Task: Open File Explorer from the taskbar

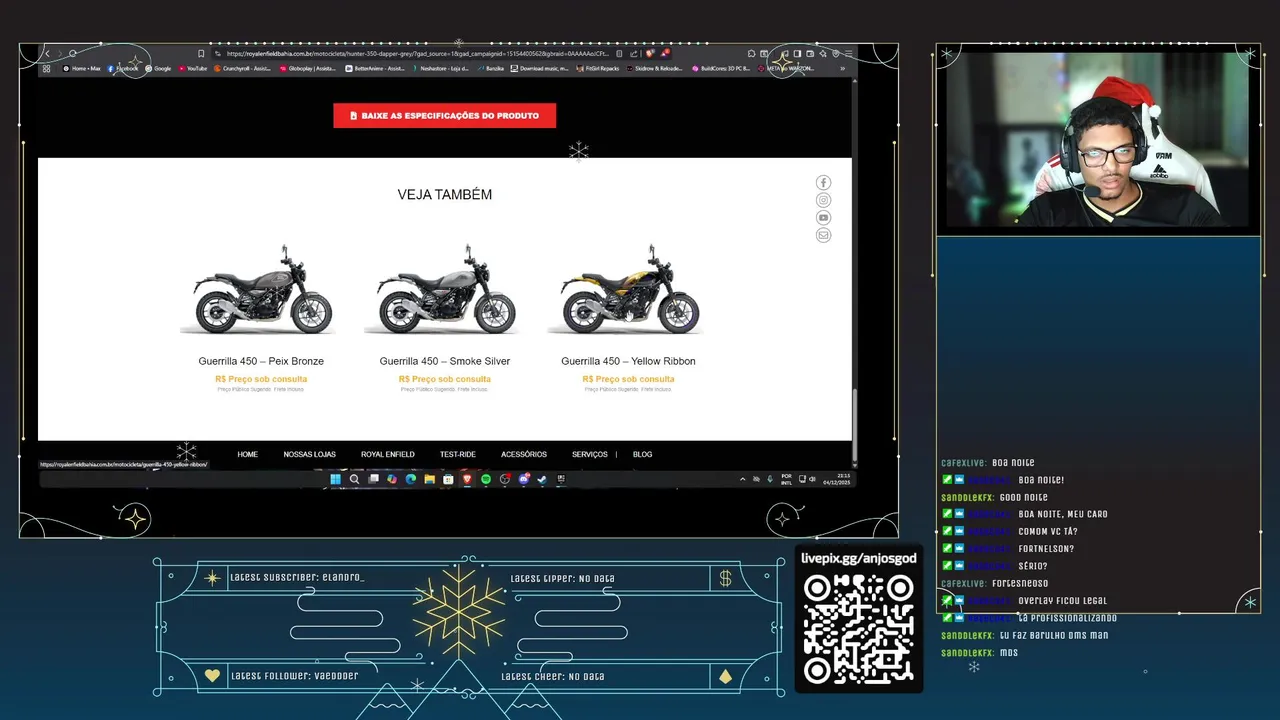Action: coord(429,479)
